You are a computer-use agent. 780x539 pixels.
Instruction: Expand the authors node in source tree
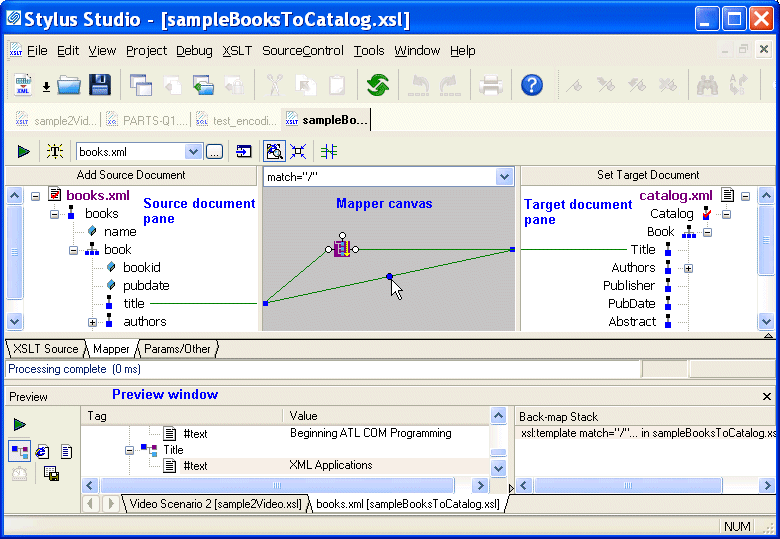[x=92, y=322]
